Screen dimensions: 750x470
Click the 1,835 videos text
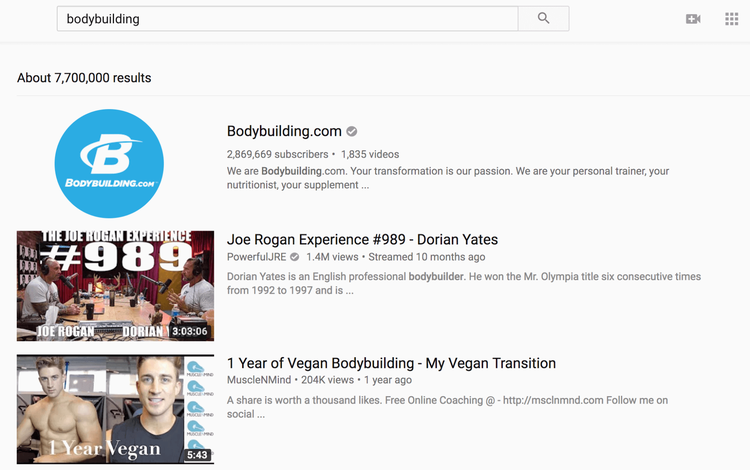(370, 154)
